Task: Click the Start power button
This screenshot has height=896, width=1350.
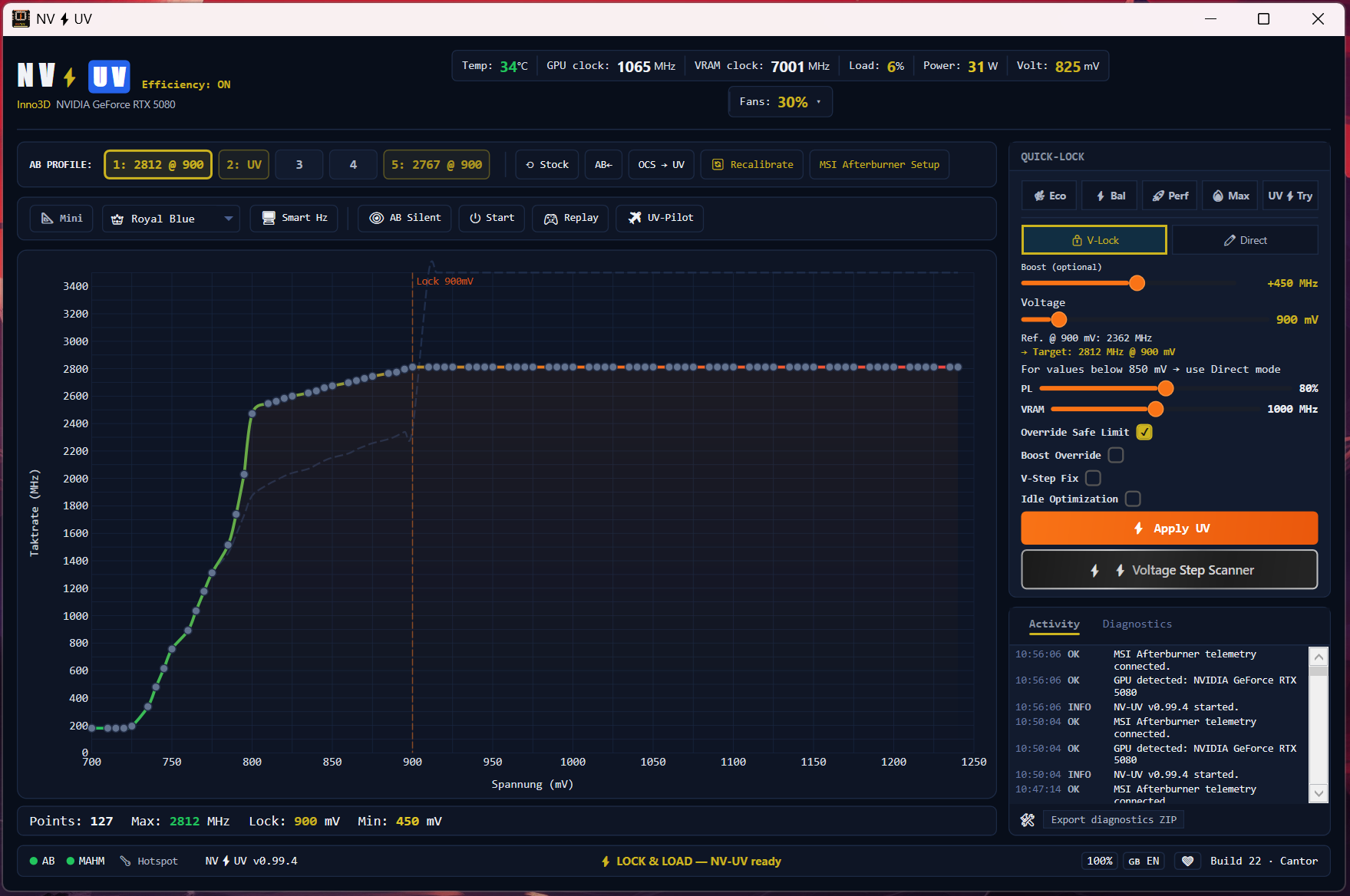Action: click(492, 219)
